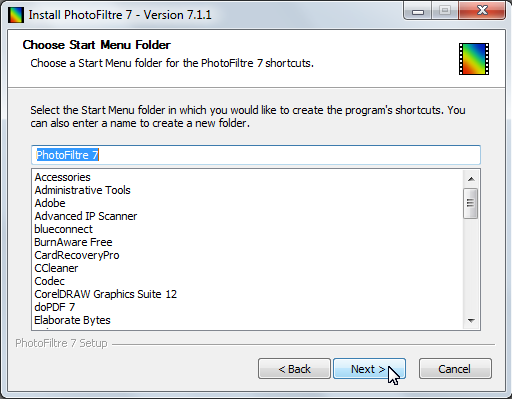
Task: Click the PhotoFiltre title bar icon
Action: [x=16, y=15]
